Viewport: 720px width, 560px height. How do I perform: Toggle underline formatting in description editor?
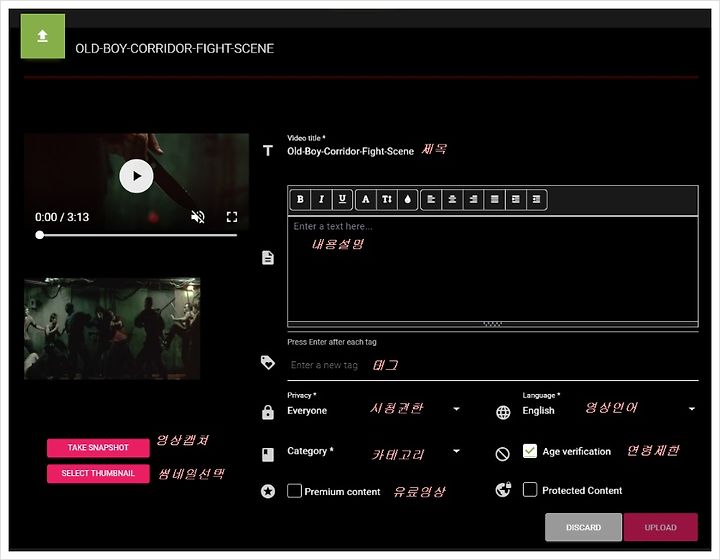(342, 199)
